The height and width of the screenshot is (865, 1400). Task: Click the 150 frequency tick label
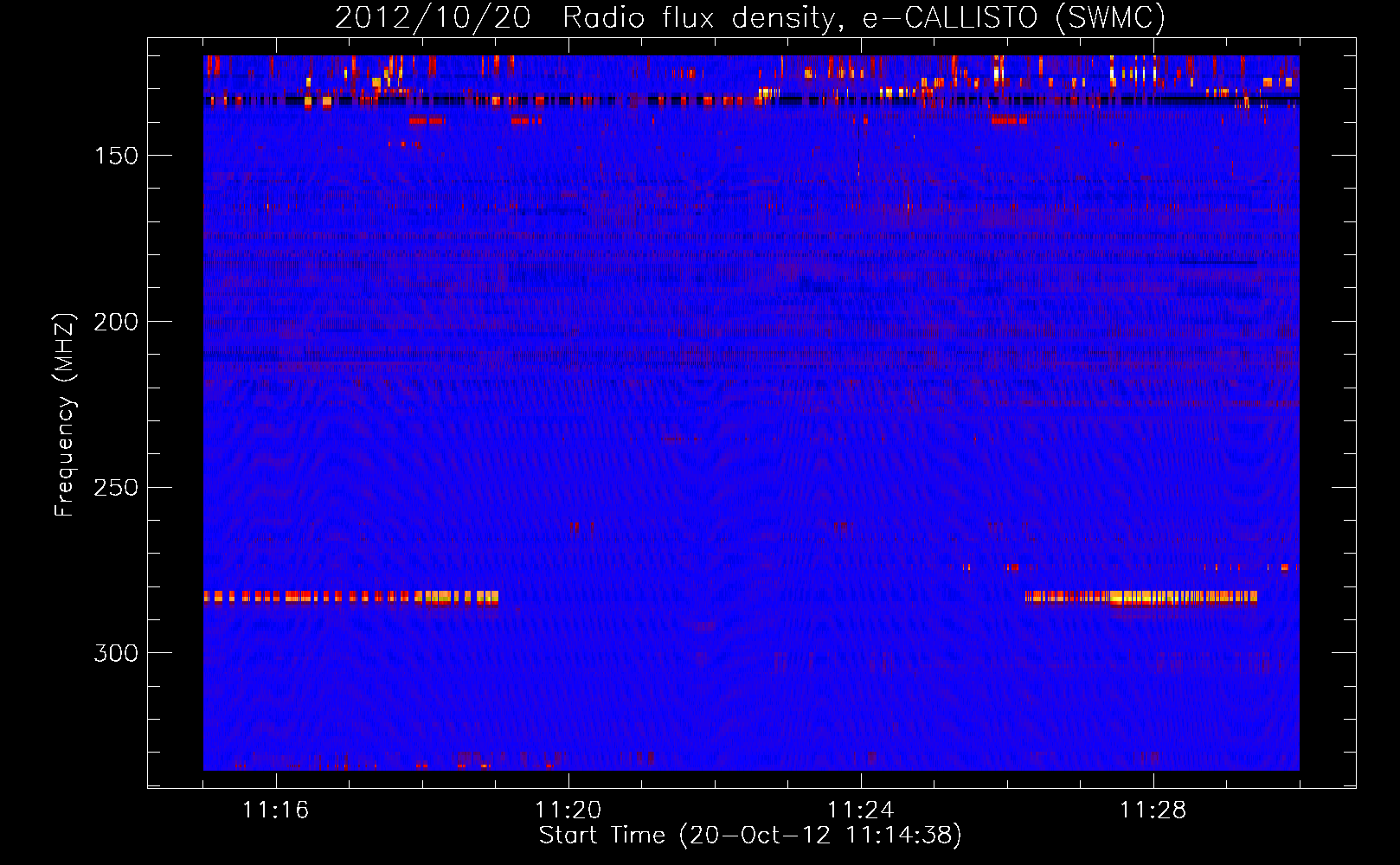tap(117, 156)
